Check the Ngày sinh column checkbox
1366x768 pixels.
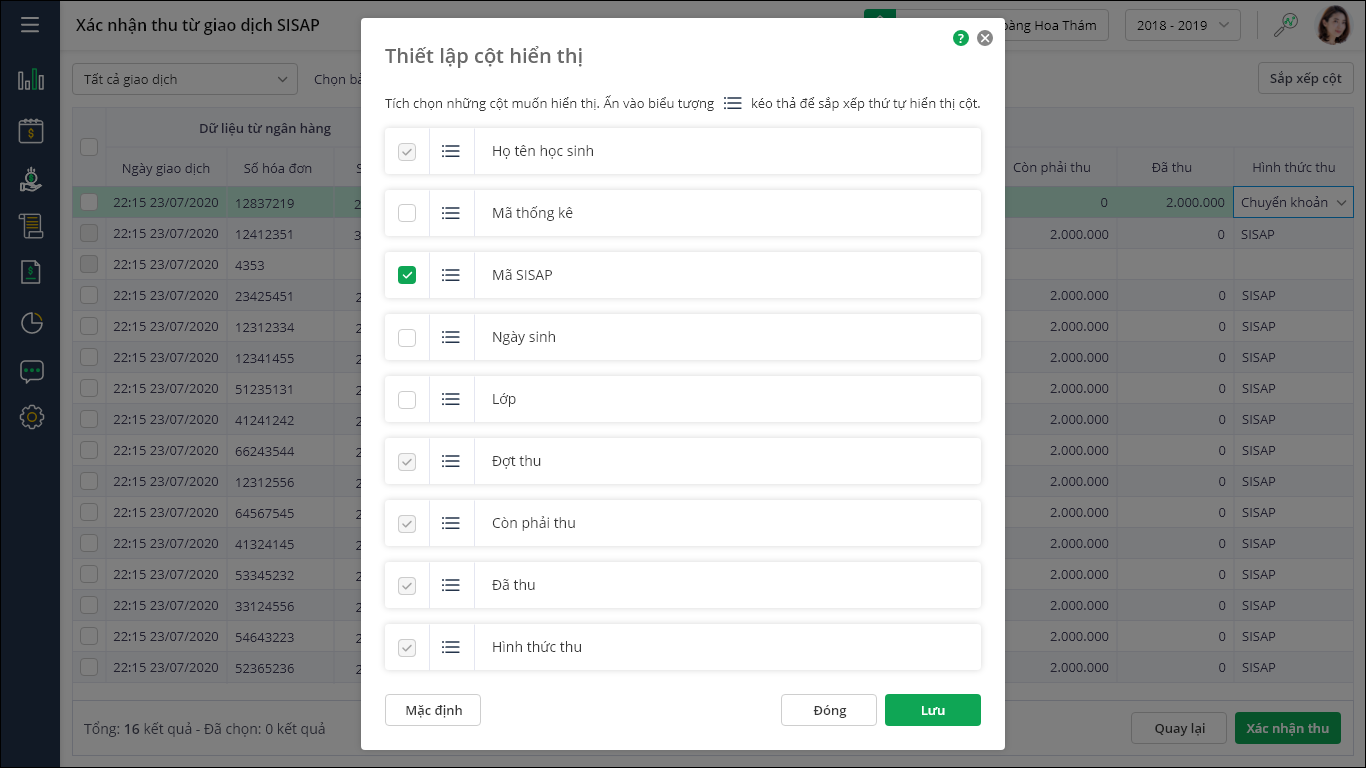407,337
